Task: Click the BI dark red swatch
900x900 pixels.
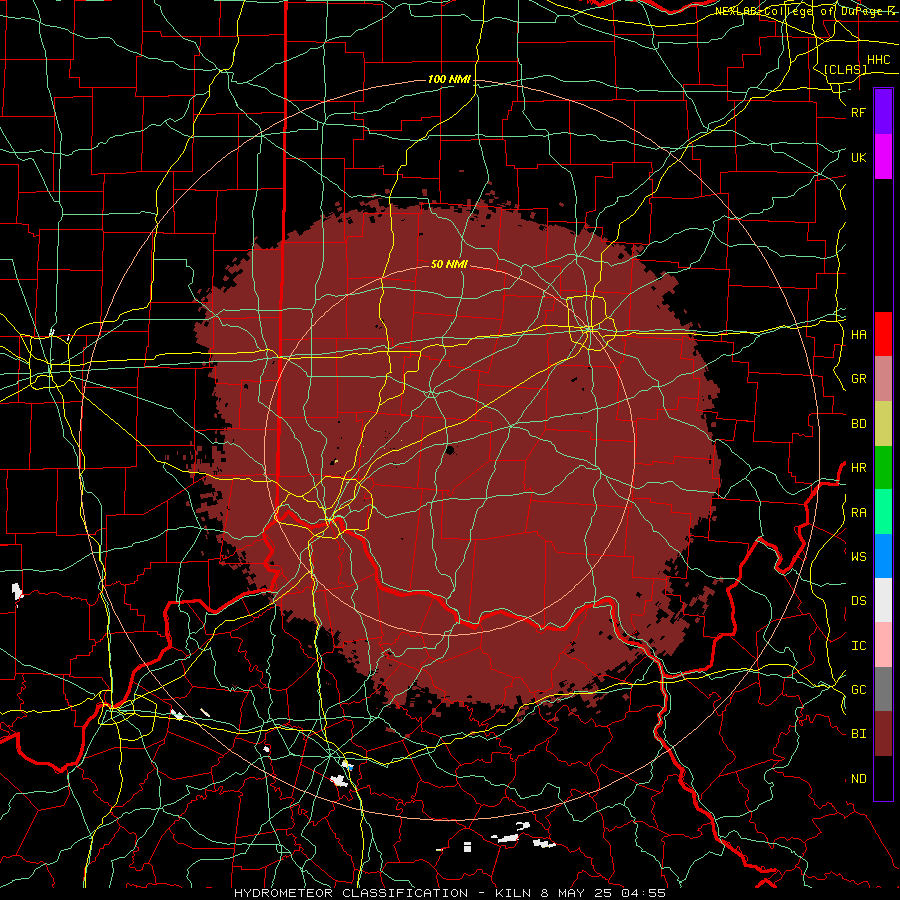Action: click(x=883, y=734)
